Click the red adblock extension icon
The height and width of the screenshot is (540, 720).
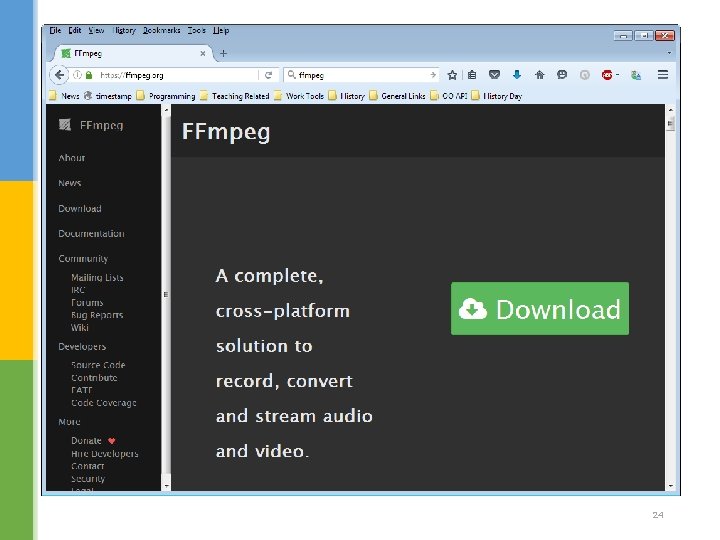click(607, 75)
